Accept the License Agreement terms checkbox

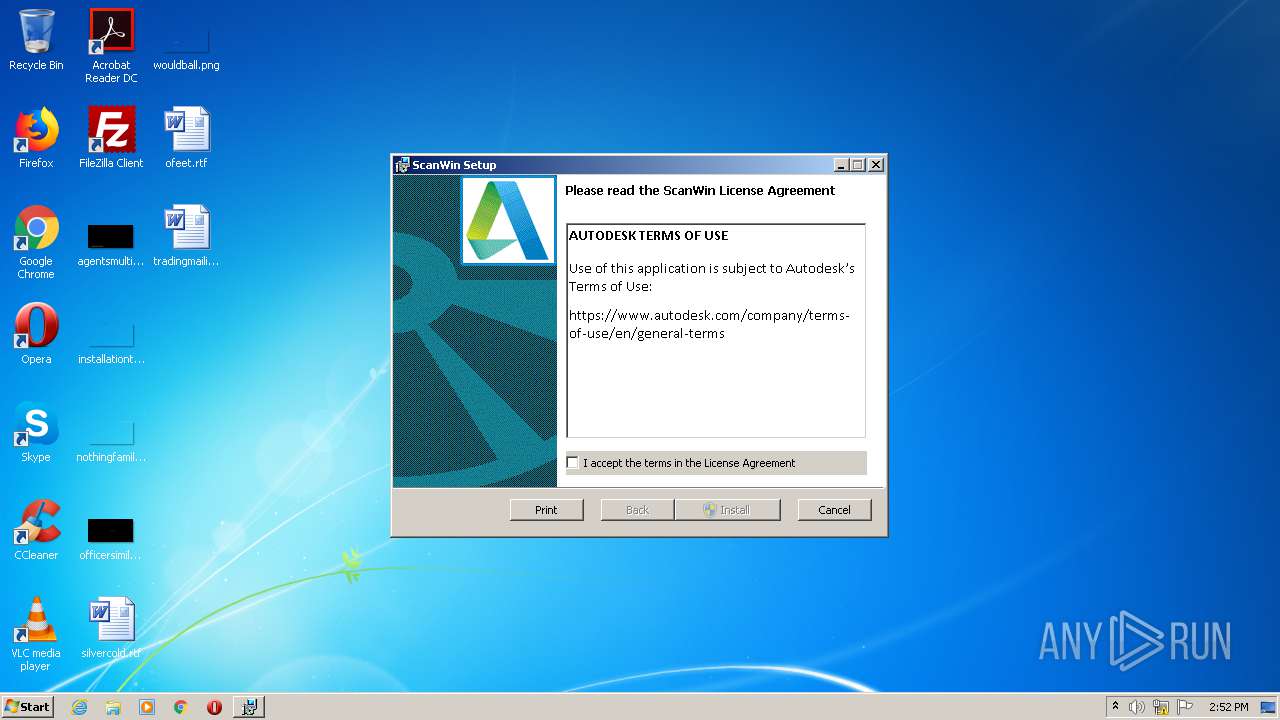click(x=573, y=463)
